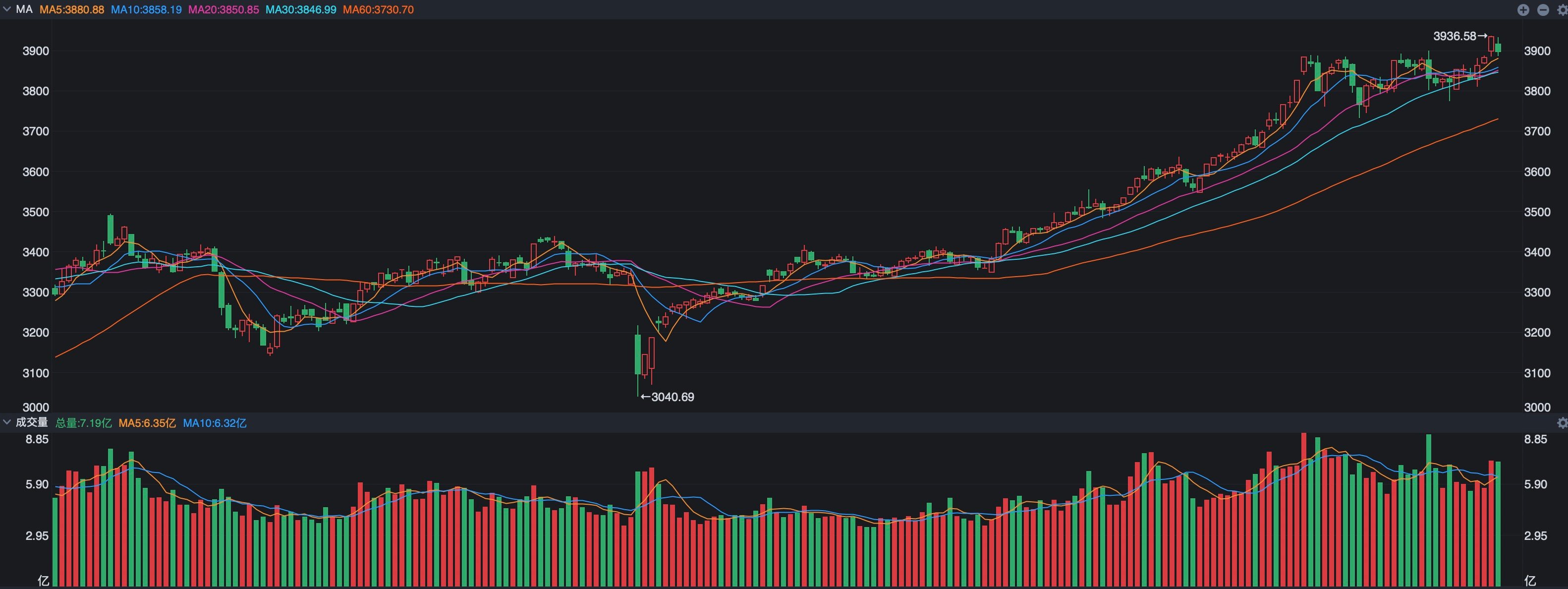Click the MA10:3858.19 legend label

pyautogui.click(x=146, y=10)
